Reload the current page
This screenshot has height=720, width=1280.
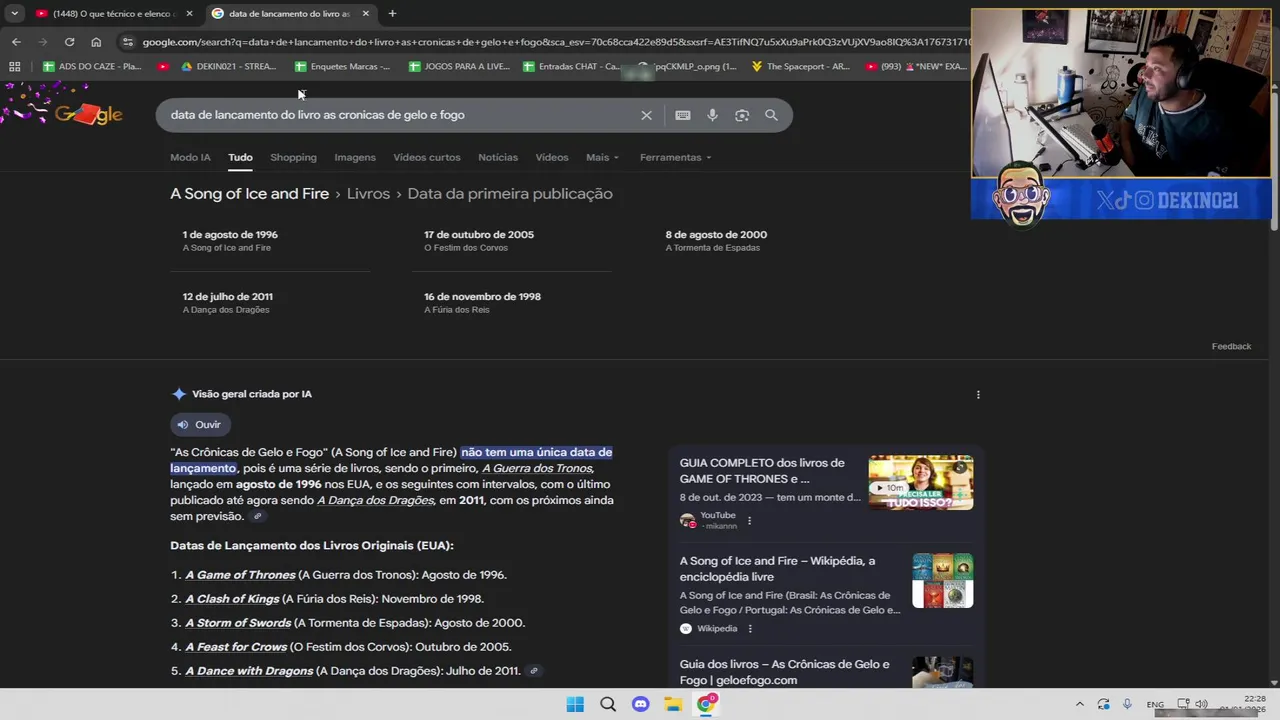click(x=69, y=42)
